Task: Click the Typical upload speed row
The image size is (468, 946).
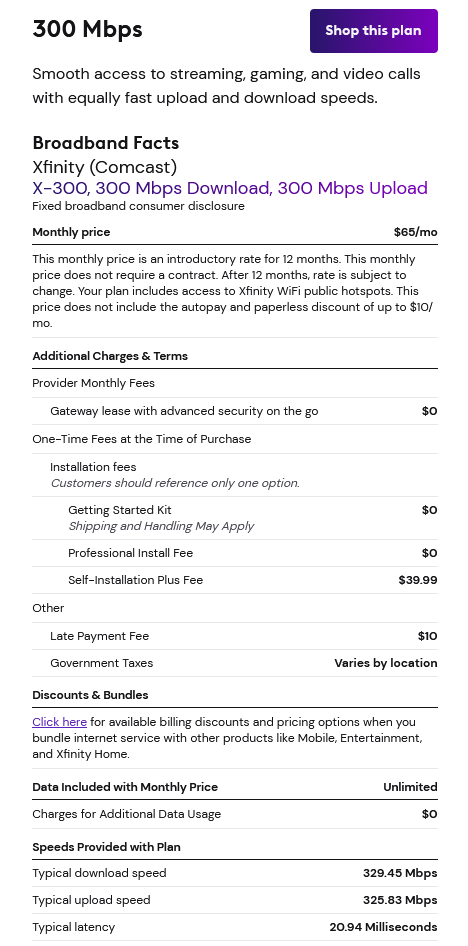Action: tap(235, 900)
